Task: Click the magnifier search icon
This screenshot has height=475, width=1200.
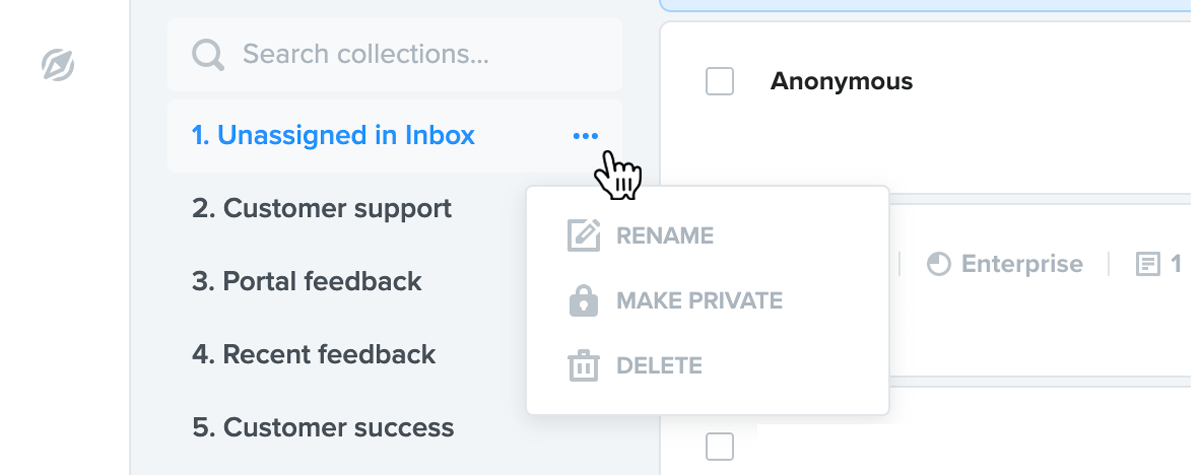Action: pyautogui.click(x=208, y=55)
